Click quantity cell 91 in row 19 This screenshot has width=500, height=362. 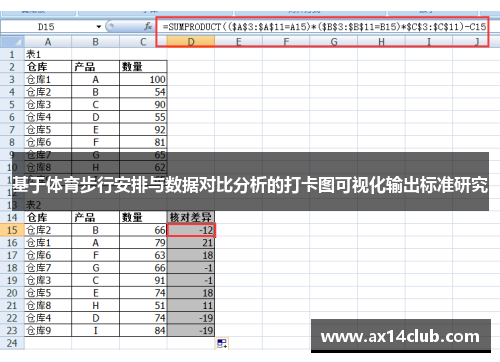point(143,280)
